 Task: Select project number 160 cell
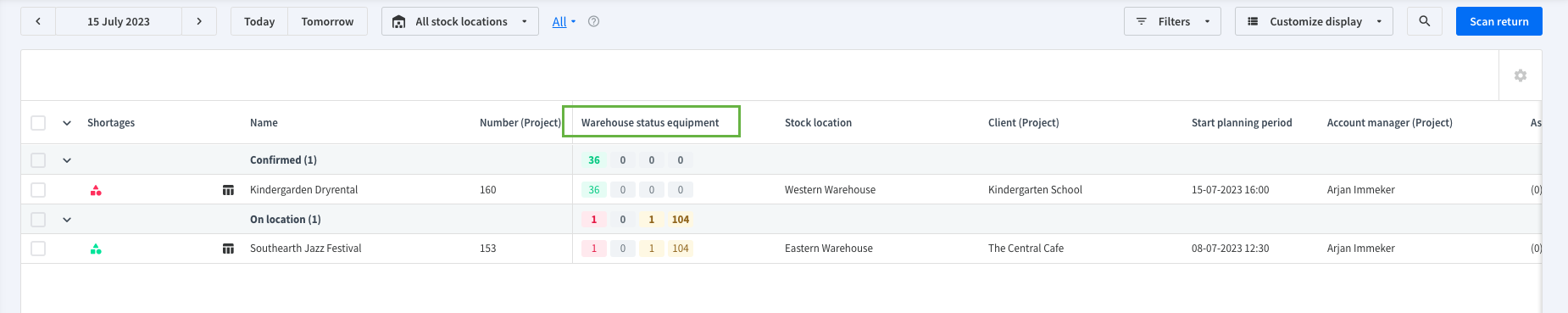coord(488,190)
